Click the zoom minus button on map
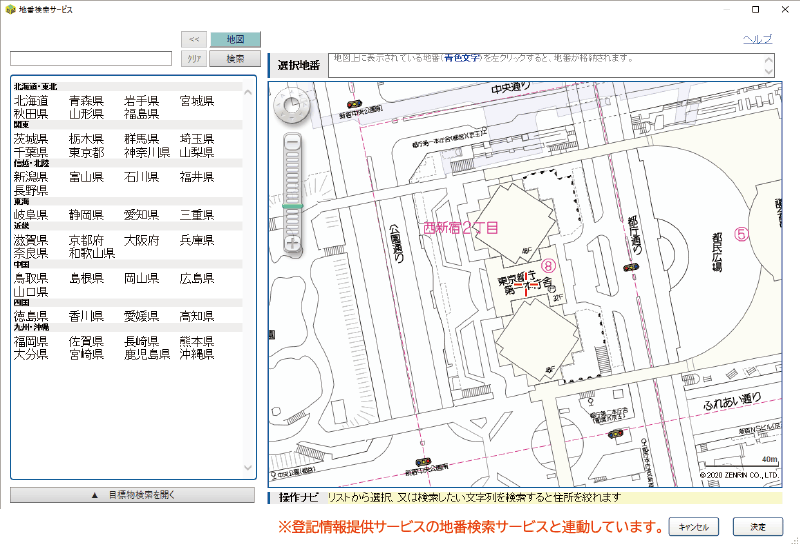The width and height of the screenshot is (800, 546). click(x=293, y=143)
